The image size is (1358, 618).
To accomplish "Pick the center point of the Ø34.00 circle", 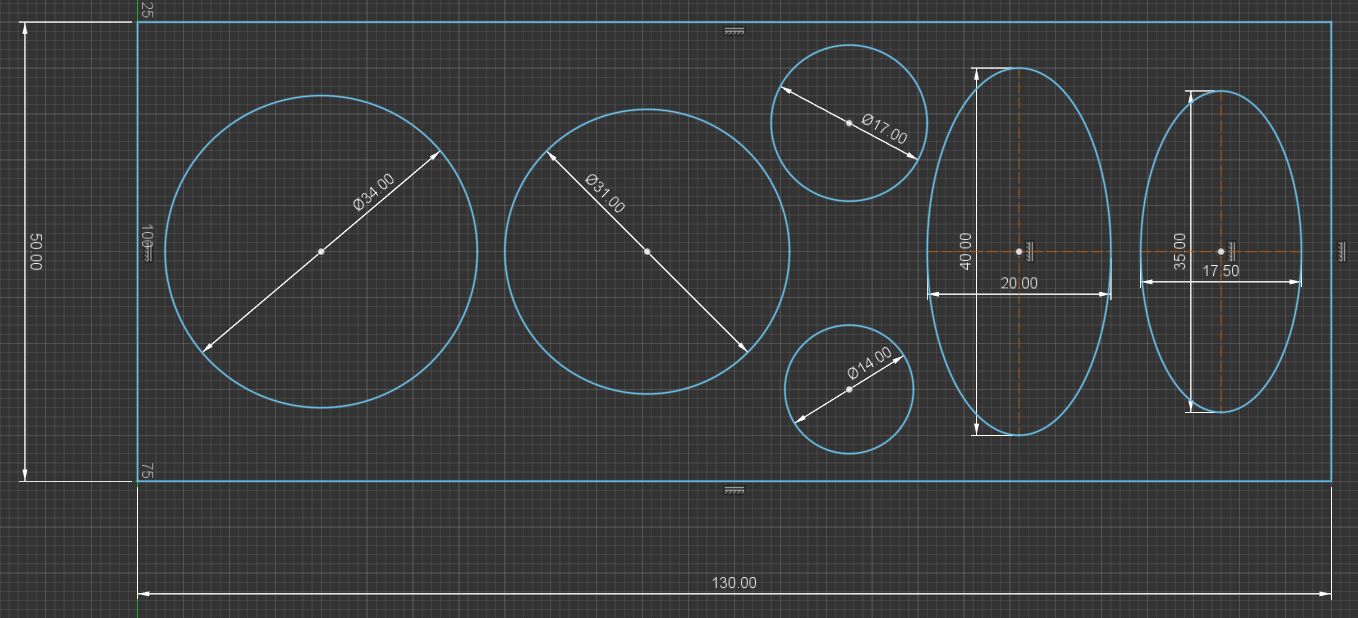I will 321,251.
